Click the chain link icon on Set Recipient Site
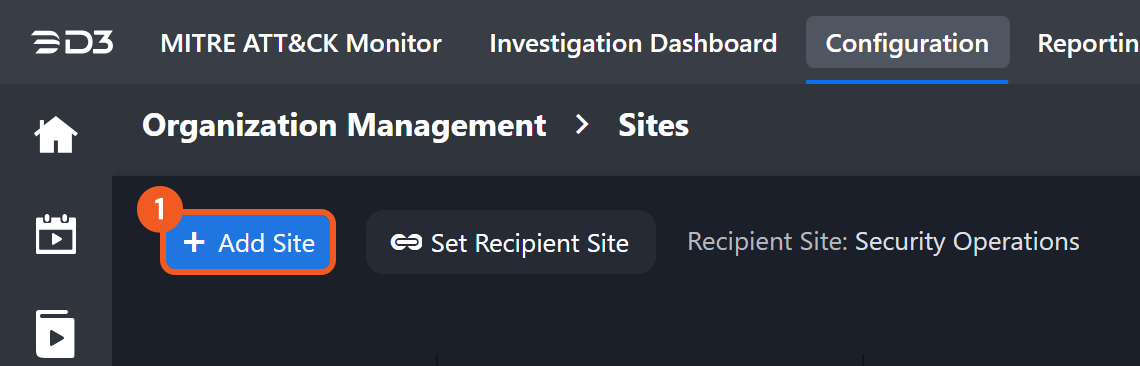 point(406,242)
